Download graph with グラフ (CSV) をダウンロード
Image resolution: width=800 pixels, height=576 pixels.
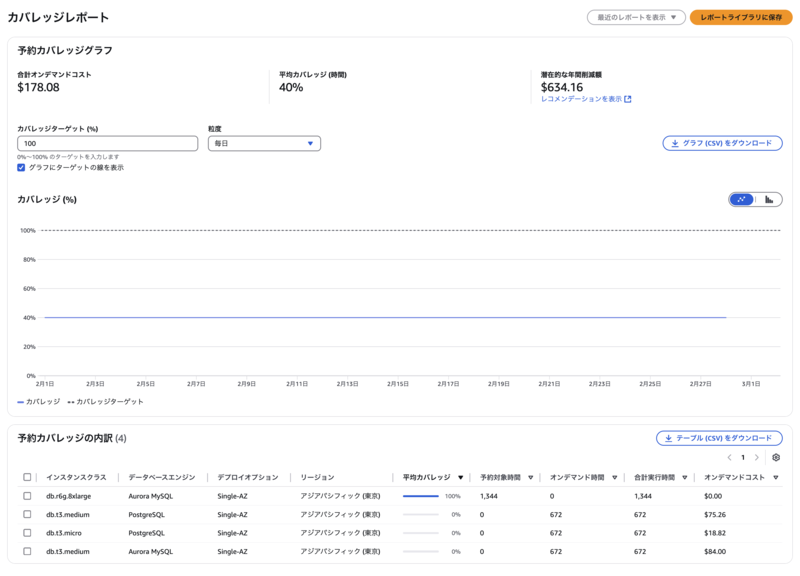point(722,143)
